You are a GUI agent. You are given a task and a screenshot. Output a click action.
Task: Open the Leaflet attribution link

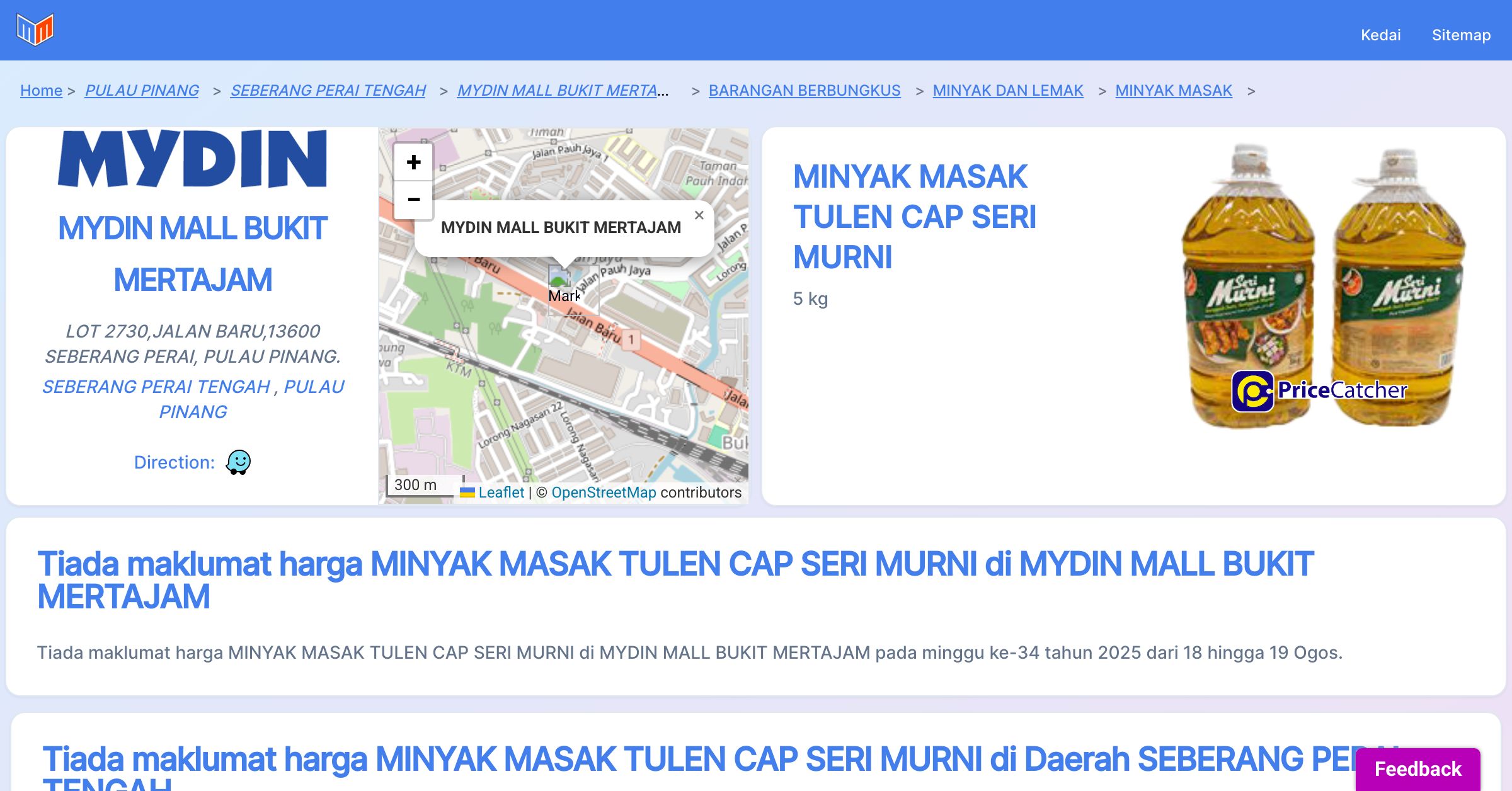pos(501,492)
